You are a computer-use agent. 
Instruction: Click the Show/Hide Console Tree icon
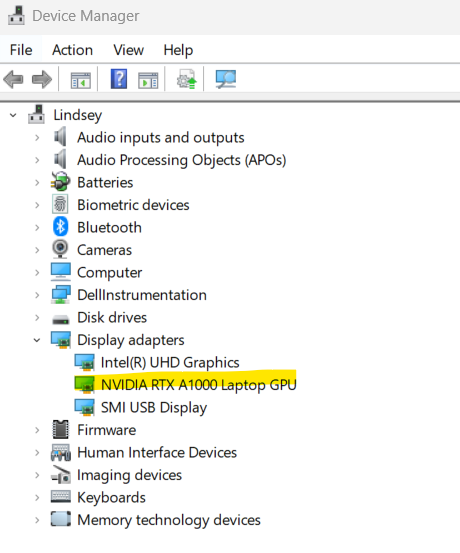click(x=80, y=80)
